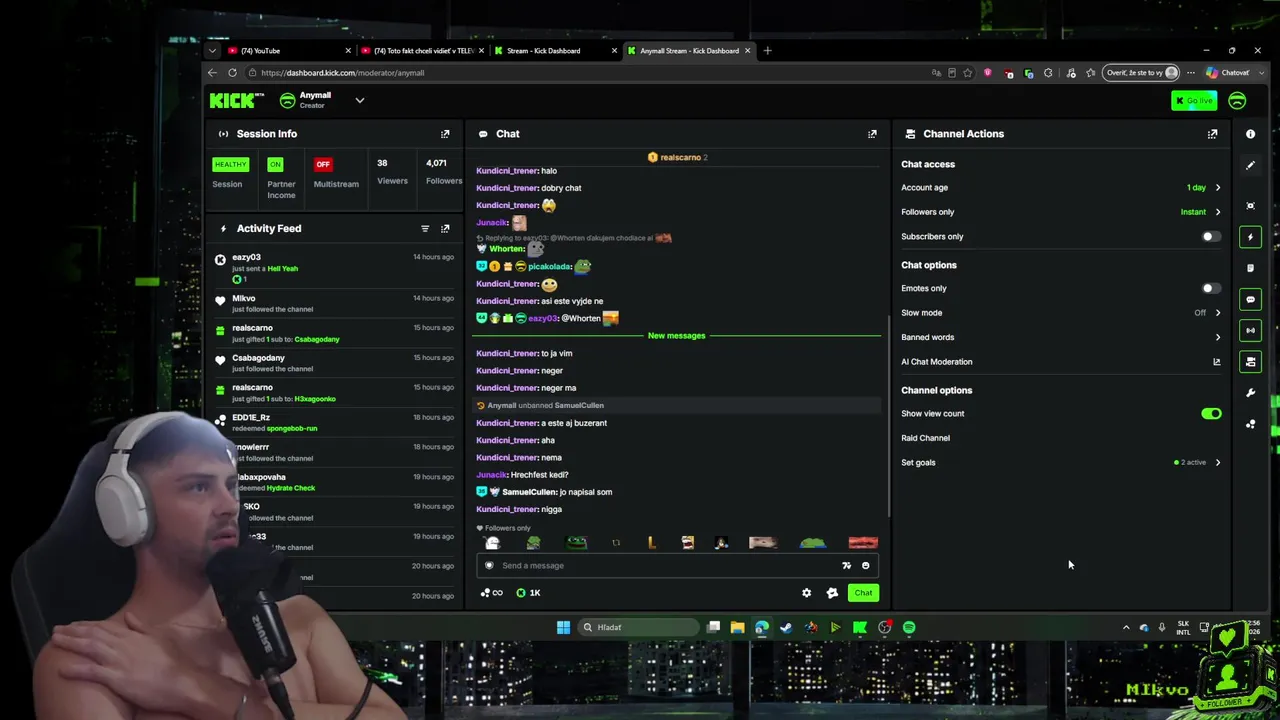Select the golden L emote in quick emotes
The width and height of the screenshot is (1280, 720).
coord(652,543)
